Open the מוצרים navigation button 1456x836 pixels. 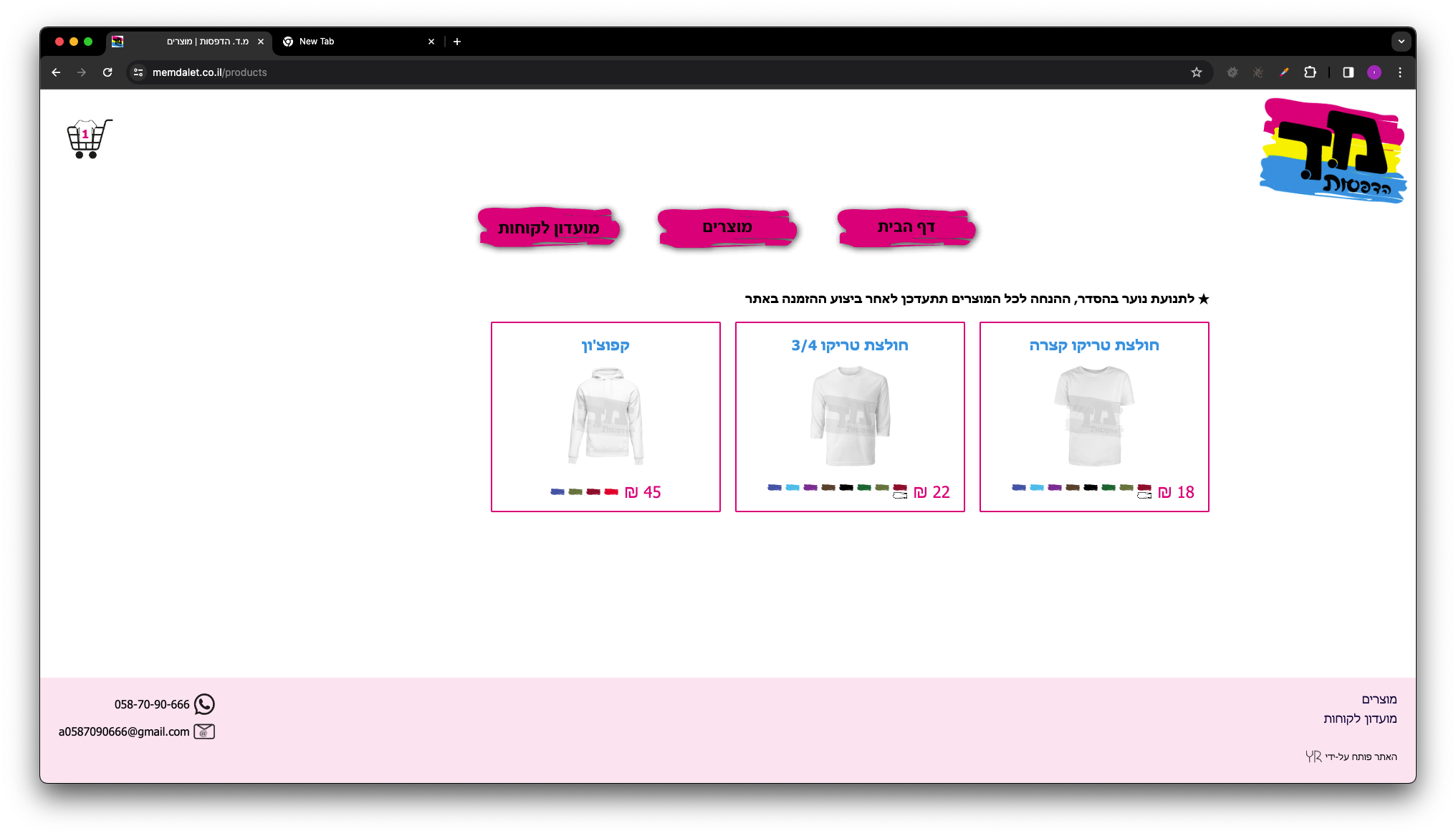pos(727,228)
